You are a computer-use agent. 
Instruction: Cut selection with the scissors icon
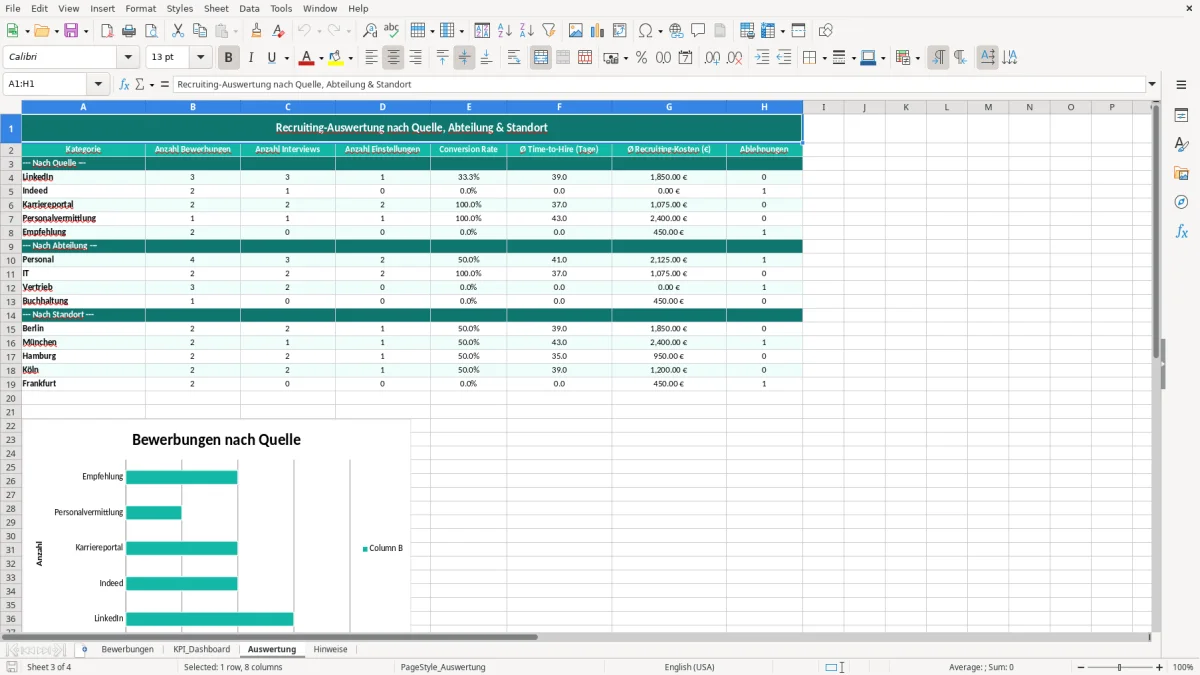pyautogui.click(x=178, y=31)
